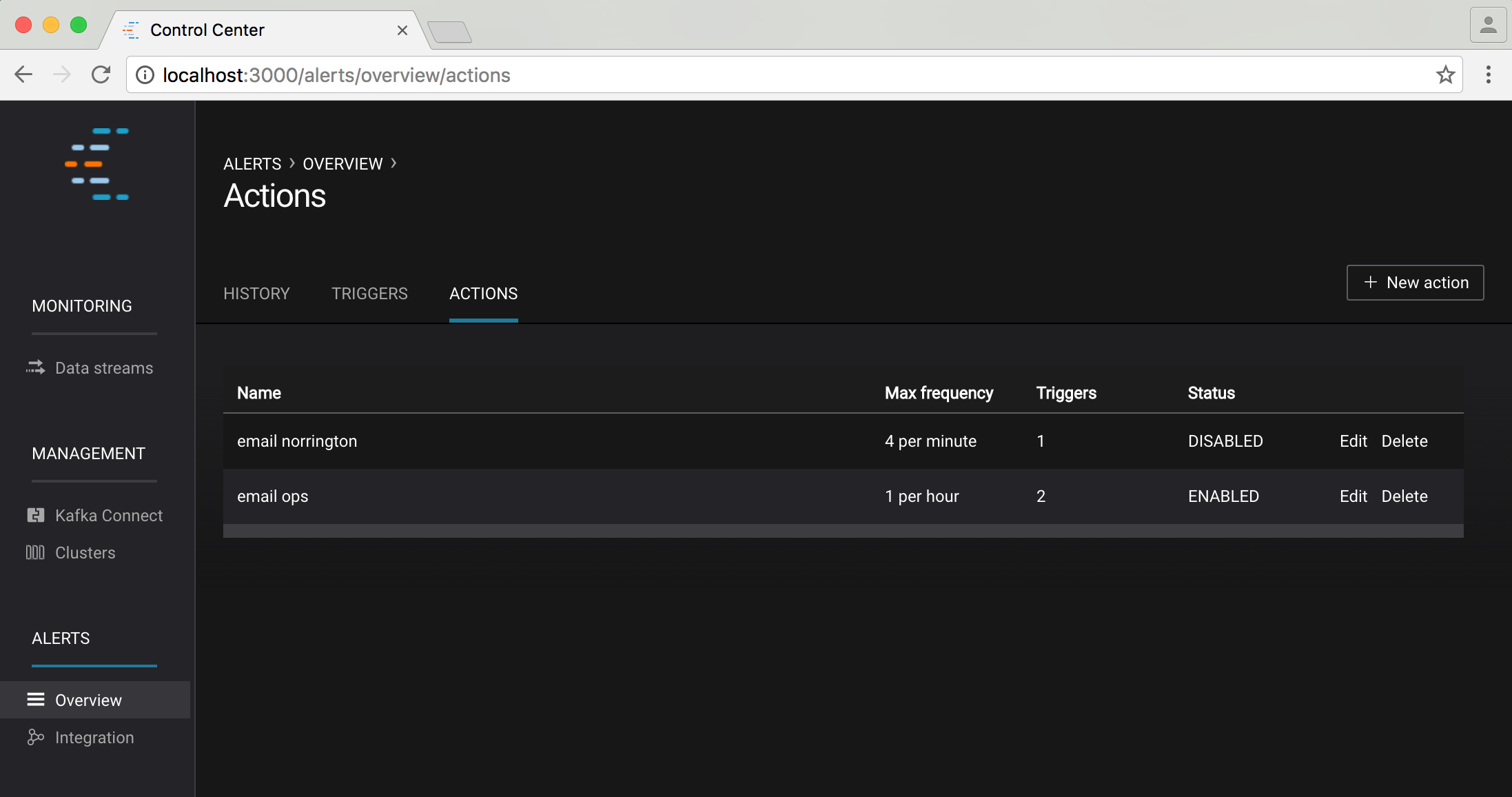Click the New action button
Image resolution: width=1512 pixels, height=797 pixels.
click(1415, 283)
